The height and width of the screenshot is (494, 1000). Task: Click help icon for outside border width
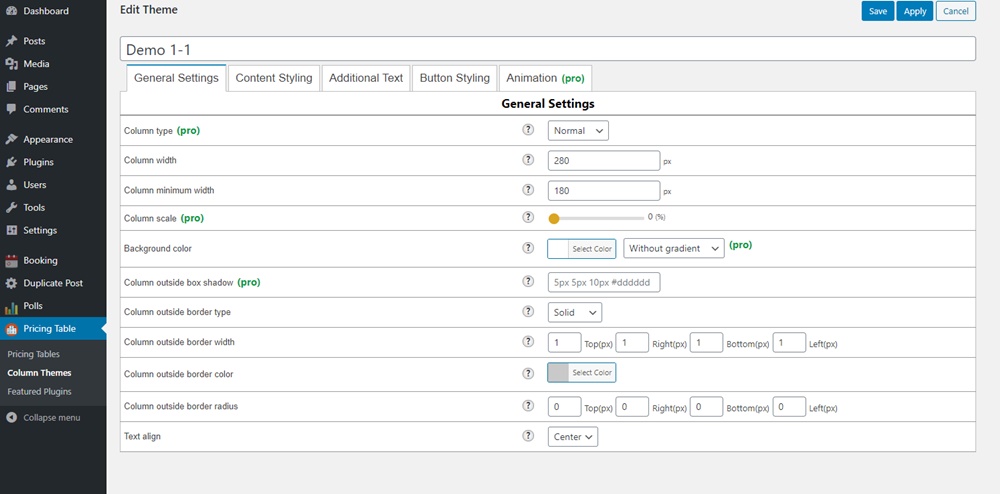pyautogui.click(x=528, y=341)
